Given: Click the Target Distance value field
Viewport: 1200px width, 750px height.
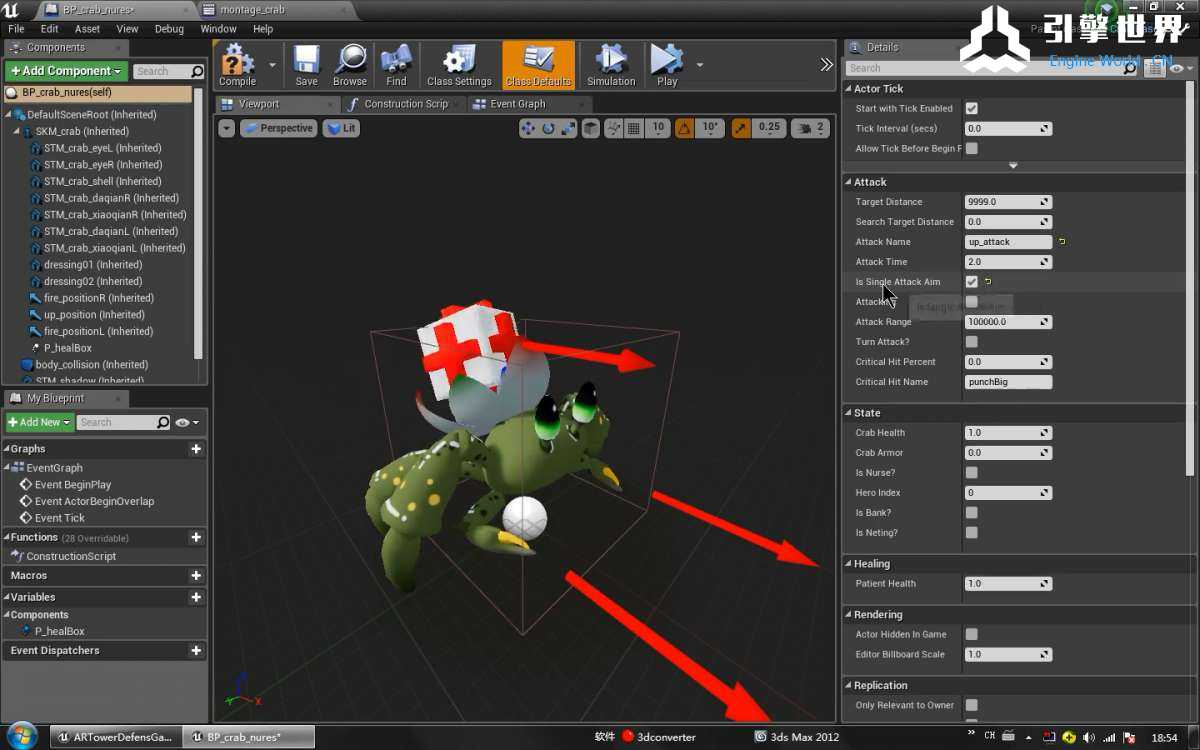Looking at the screenshot, I should (1008, 202).
